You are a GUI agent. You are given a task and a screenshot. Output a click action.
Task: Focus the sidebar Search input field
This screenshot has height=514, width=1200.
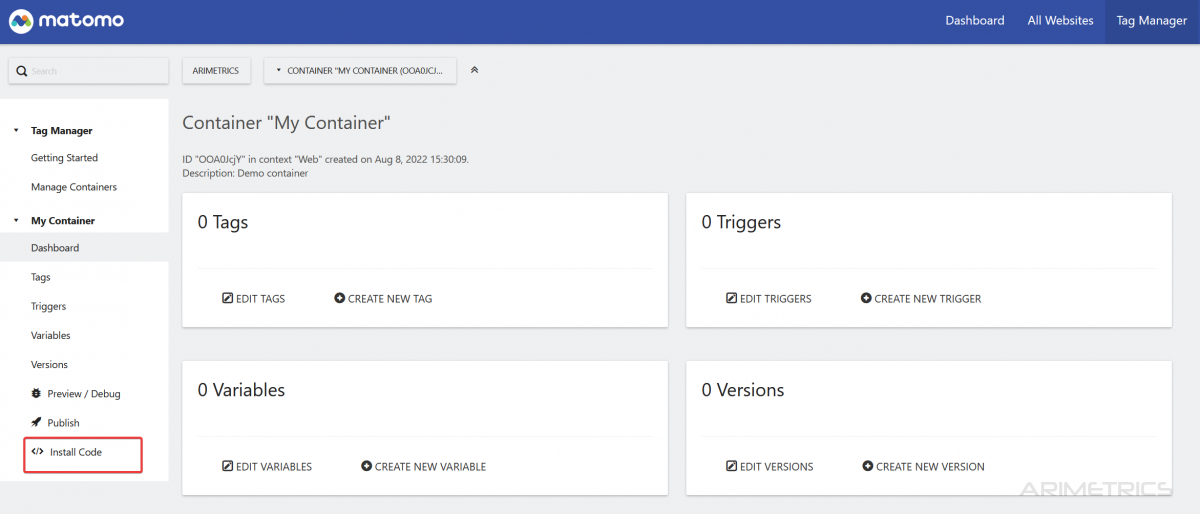point(95,71)
